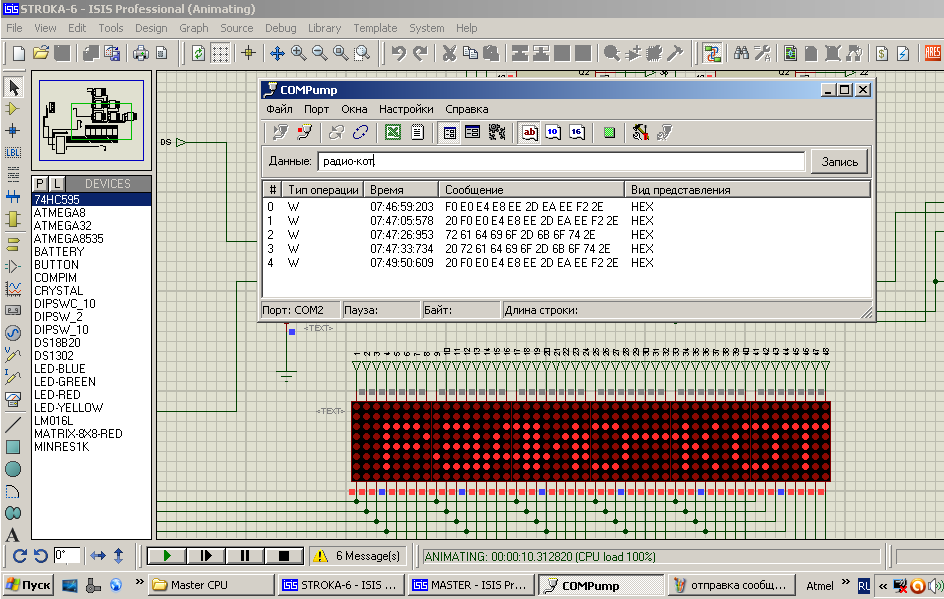
Task: Select ATMEGA8535 in the devices list
Action: [68, 239]
